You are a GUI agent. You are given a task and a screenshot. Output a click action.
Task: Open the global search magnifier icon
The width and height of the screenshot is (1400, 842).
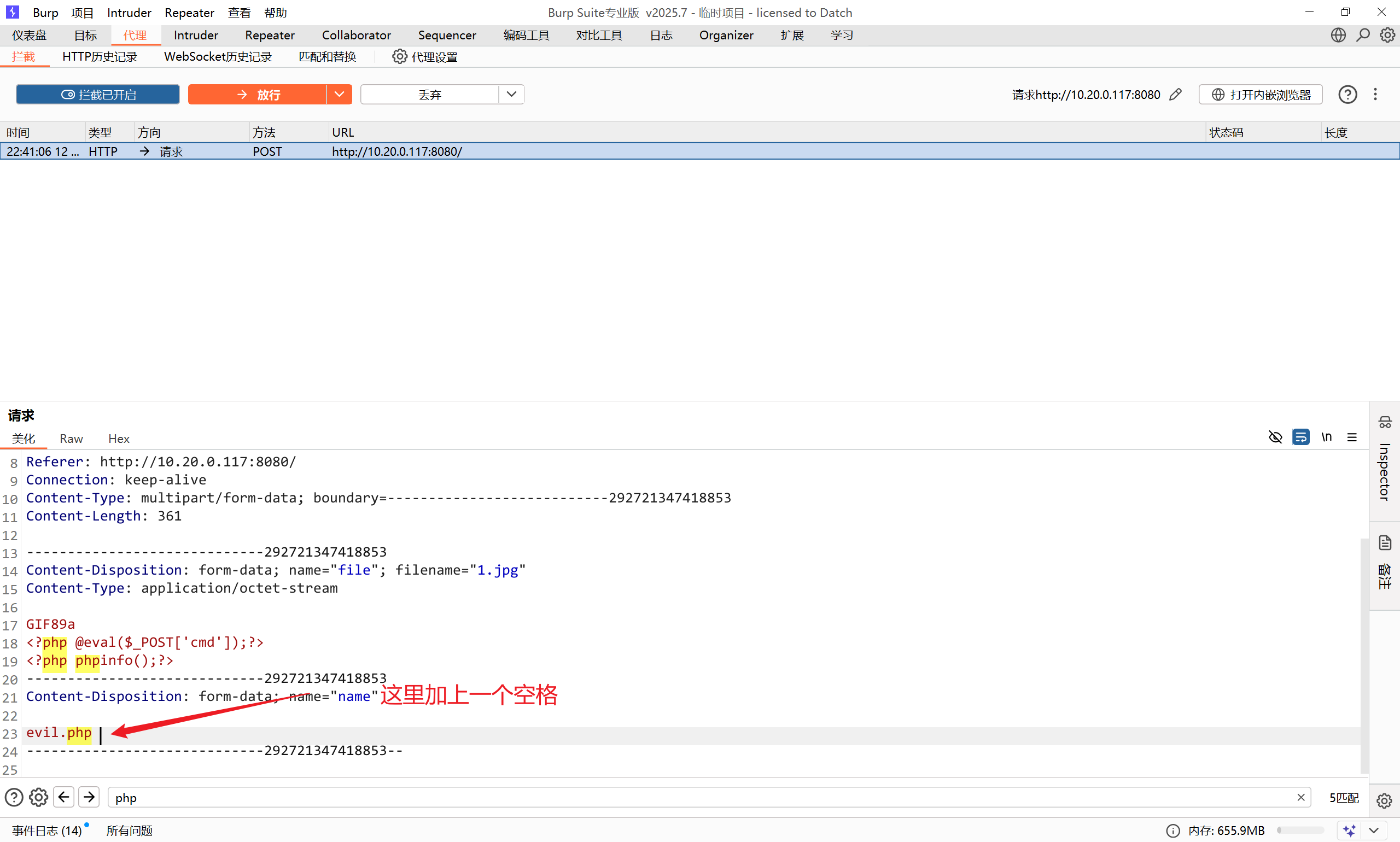[x=1363, y=35]
